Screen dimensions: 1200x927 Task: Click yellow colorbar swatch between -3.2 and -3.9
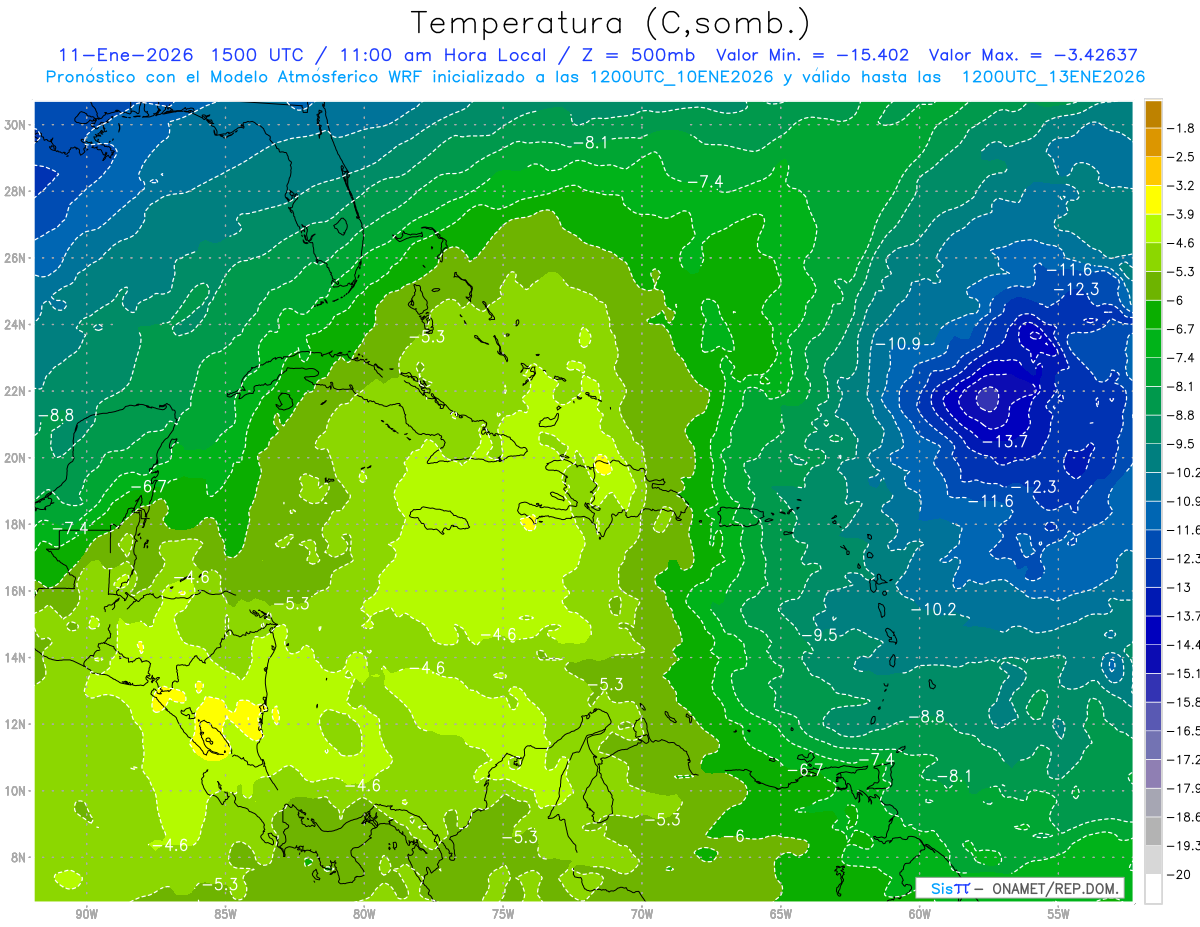tap(1153, 200)
